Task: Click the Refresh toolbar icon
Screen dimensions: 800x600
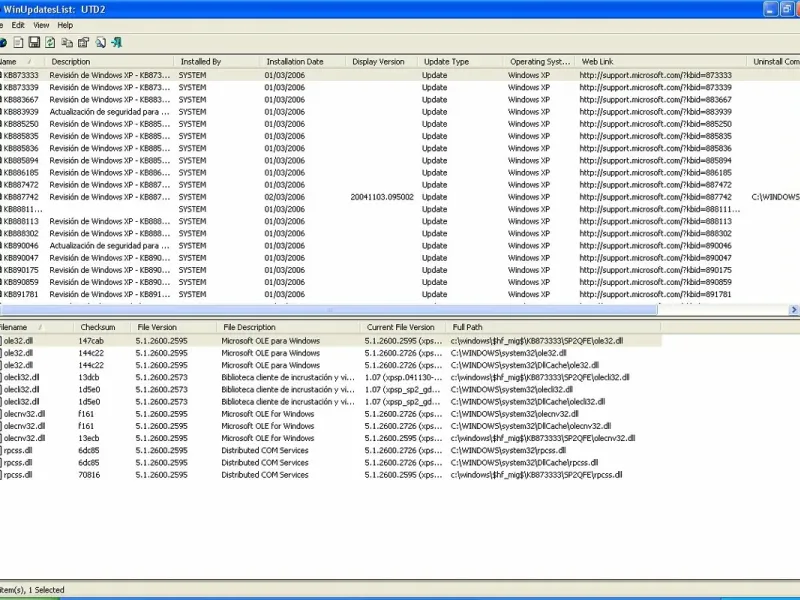Action: pos(50,43)
